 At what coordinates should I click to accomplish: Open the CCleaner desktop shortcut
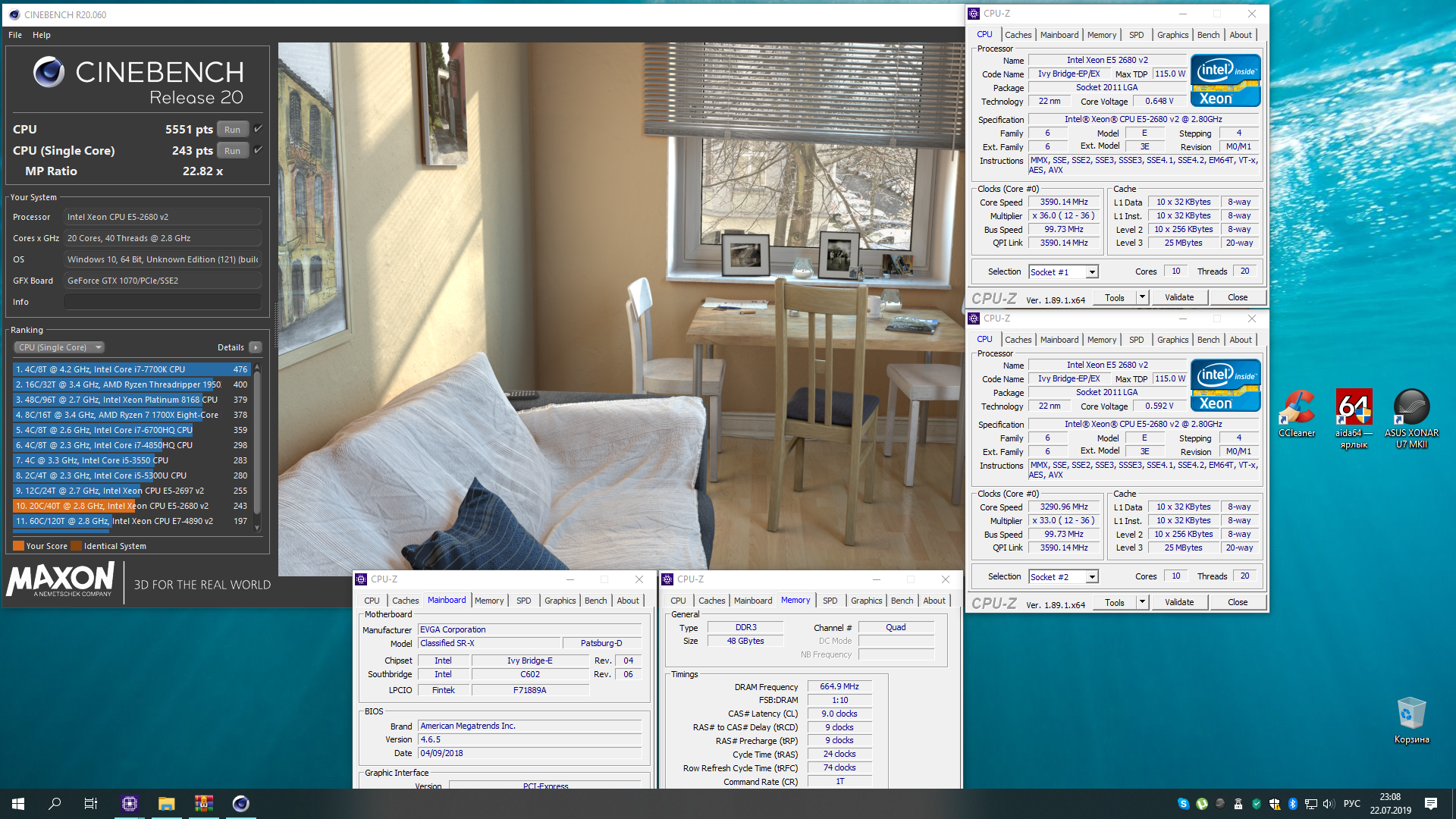pos(1297,414)
